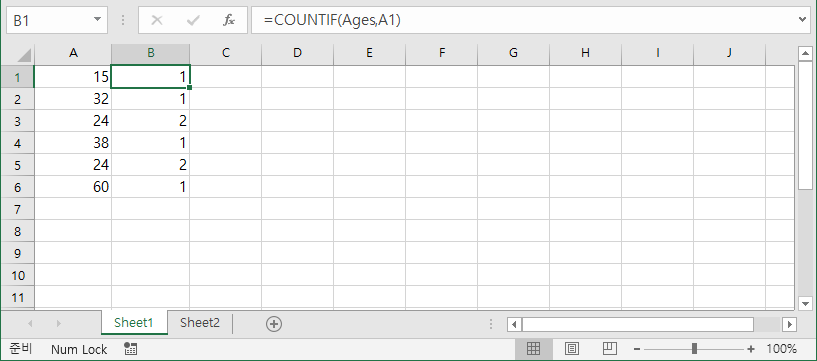The image size is (817, 361).
Task: Click the sheet tab bar resize dots
Action: pos(491,325)
